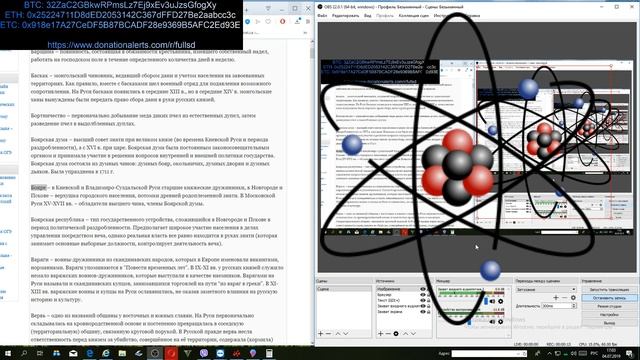Open Calculator from the taskbar
640x360 pixels.
click(x=269, y=353)
